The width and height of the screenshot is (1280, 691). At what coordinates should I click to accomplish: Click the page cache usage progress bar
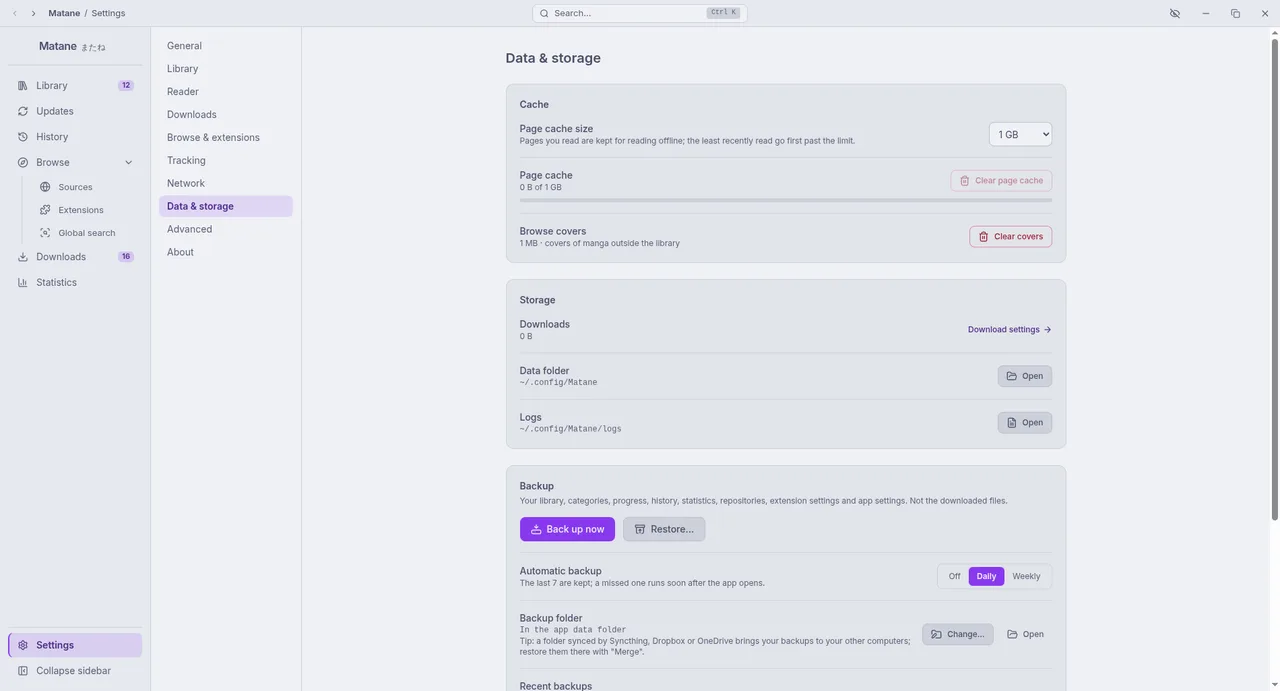tap(785, 200)
